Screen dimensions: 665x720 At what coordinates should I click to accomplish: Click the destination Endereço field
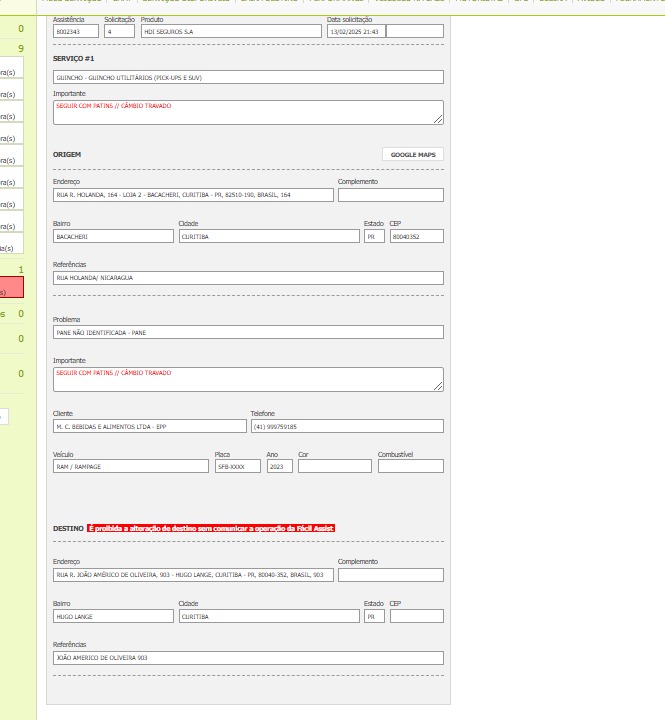[193, 575]
